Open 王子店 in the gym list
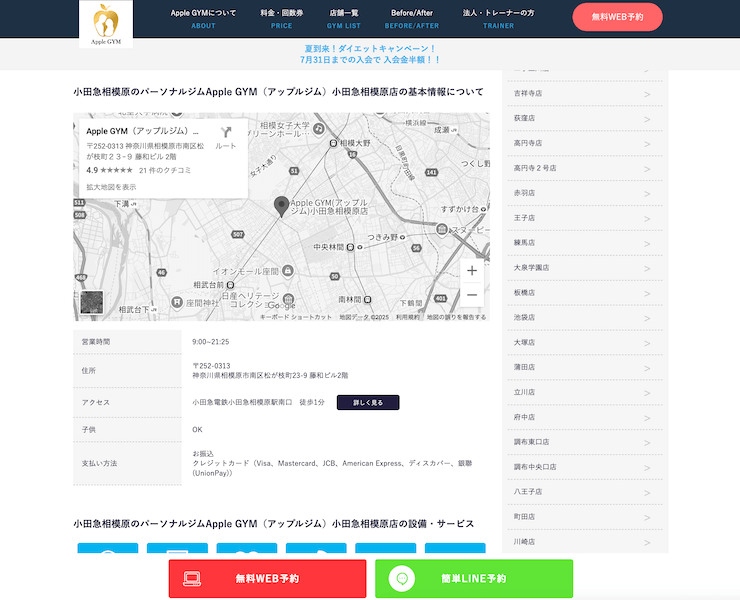 point(585,218)
